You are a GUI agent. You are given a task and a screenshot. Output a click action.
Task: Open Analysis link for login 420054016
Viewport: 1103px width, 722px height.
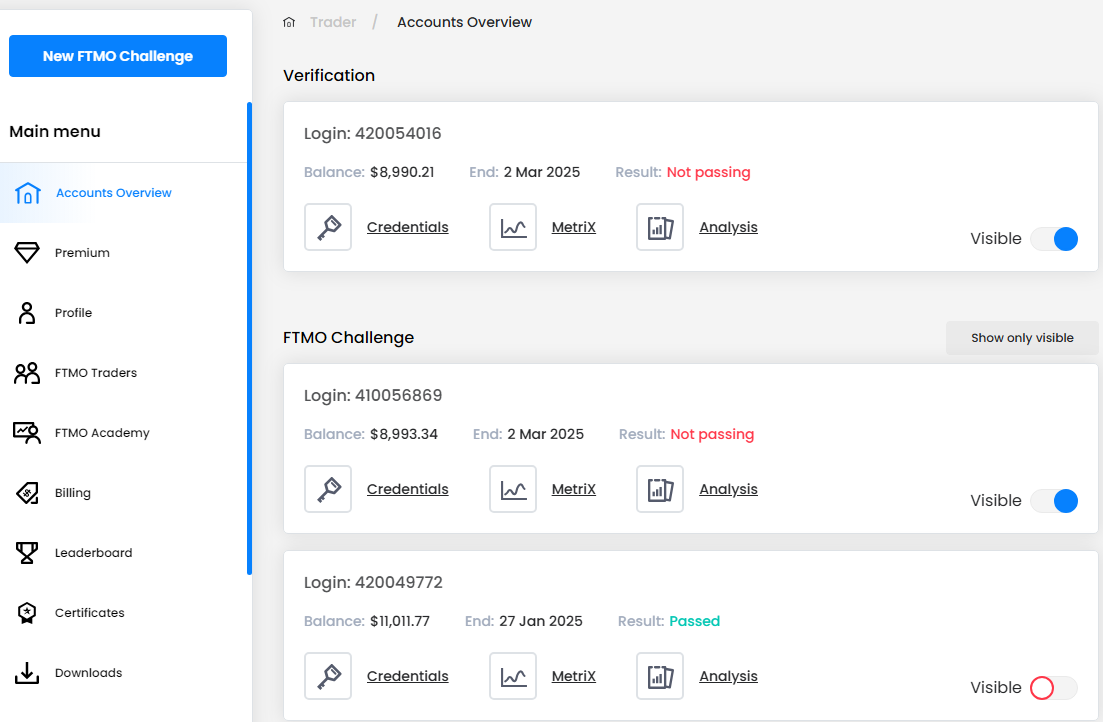coord(728,227)
